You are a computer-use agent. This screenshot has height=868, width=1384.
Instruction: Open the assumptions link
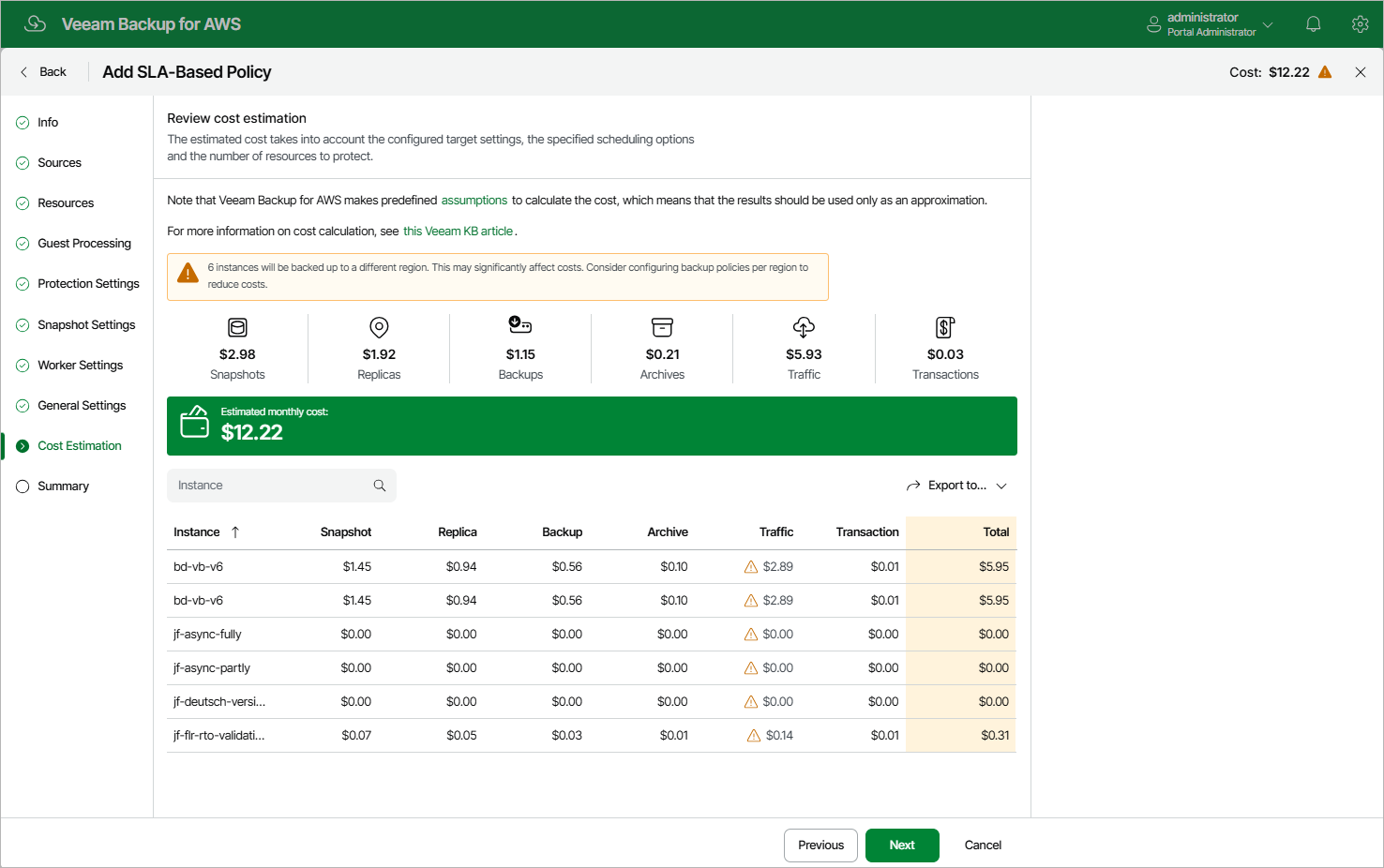[474, 201]
